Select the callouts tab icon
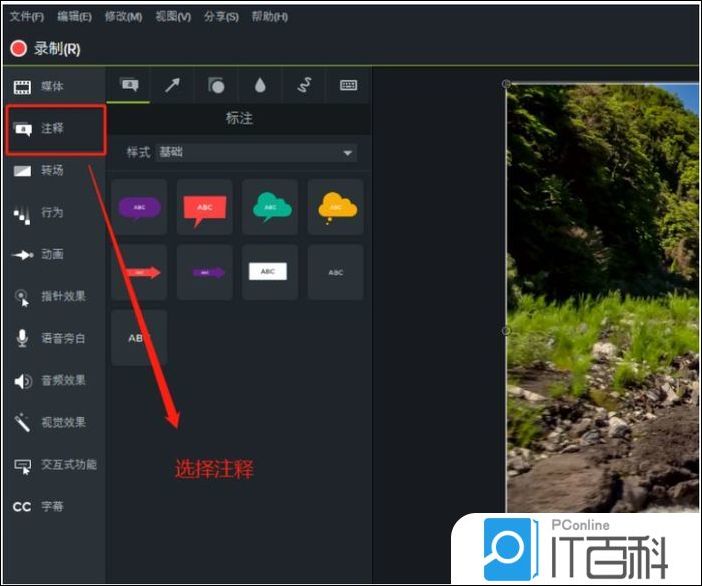This screenshot has width=702, height=586. coord(129,85)
